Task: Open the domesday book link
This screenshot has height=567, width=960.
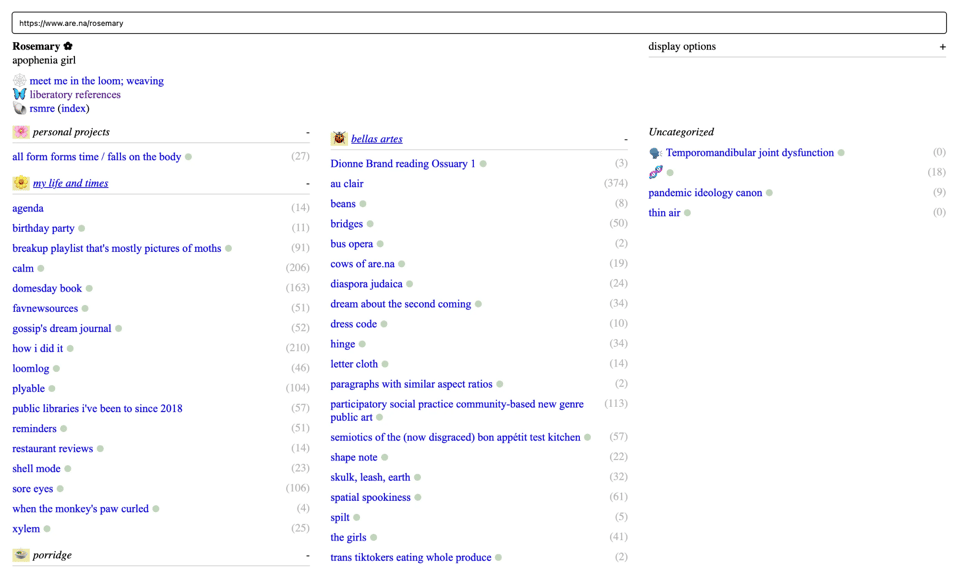Action: 47,289
